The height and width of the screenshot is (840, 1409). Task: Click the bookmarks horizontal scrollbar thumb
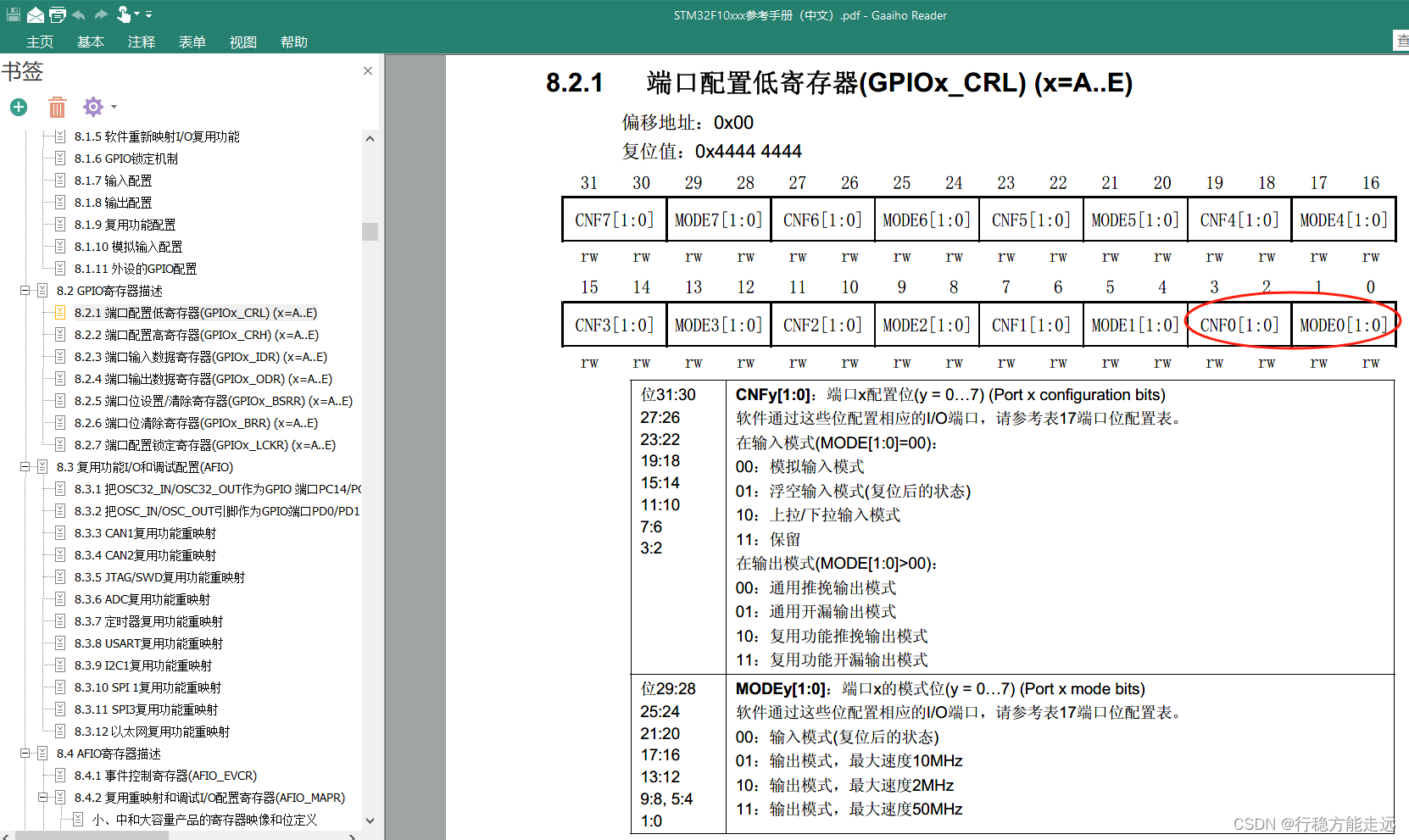coord(92,836)
